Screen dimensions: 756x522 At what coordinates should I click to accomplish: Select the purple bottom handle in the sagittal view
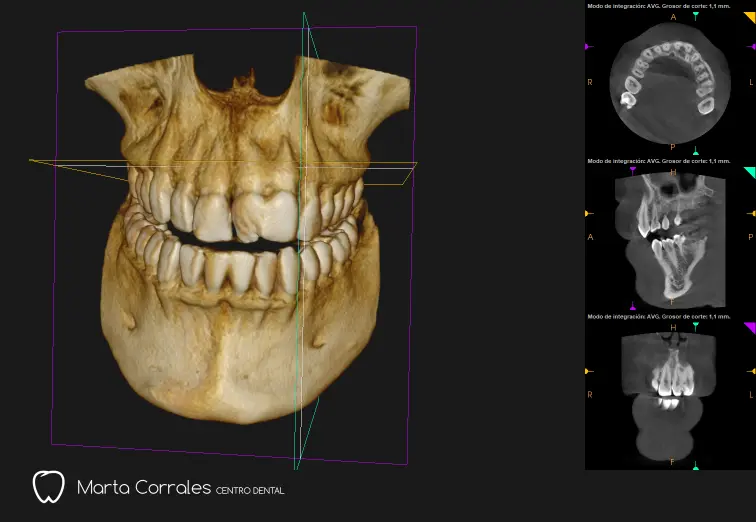633,306
